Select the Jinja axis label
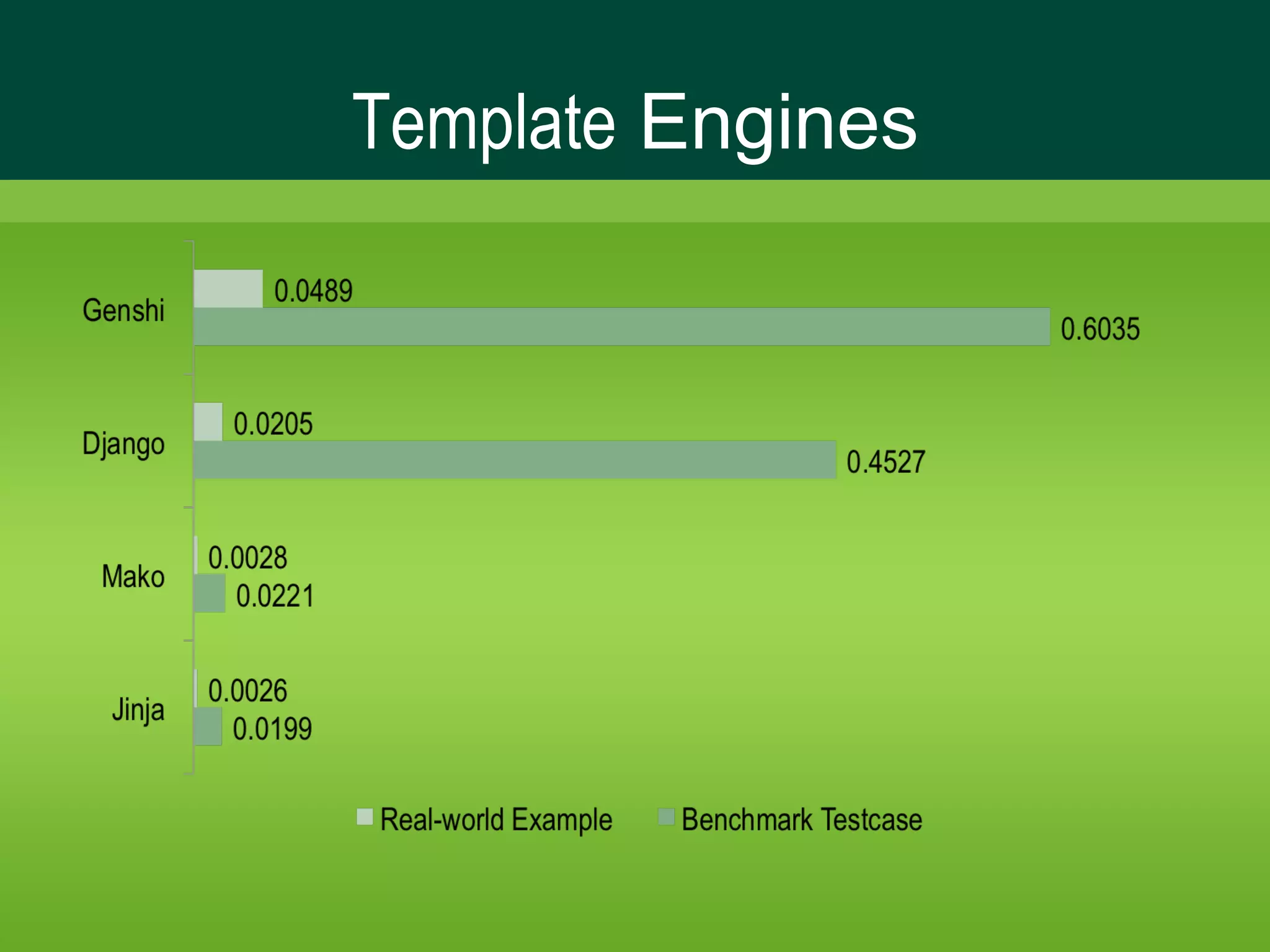The width and height of the screenshot is (1270, 952). [138, 710]
